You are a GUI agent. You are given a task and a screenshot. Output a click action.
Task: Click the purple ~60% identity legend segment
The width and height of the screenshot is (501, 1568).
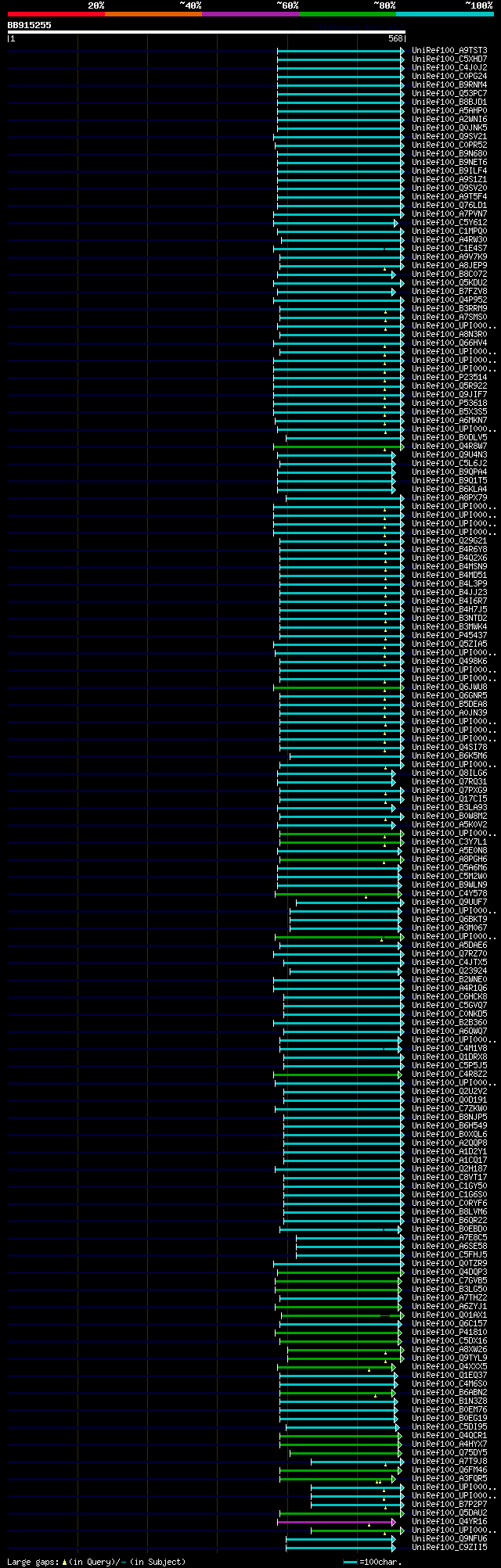pos(250,14)
